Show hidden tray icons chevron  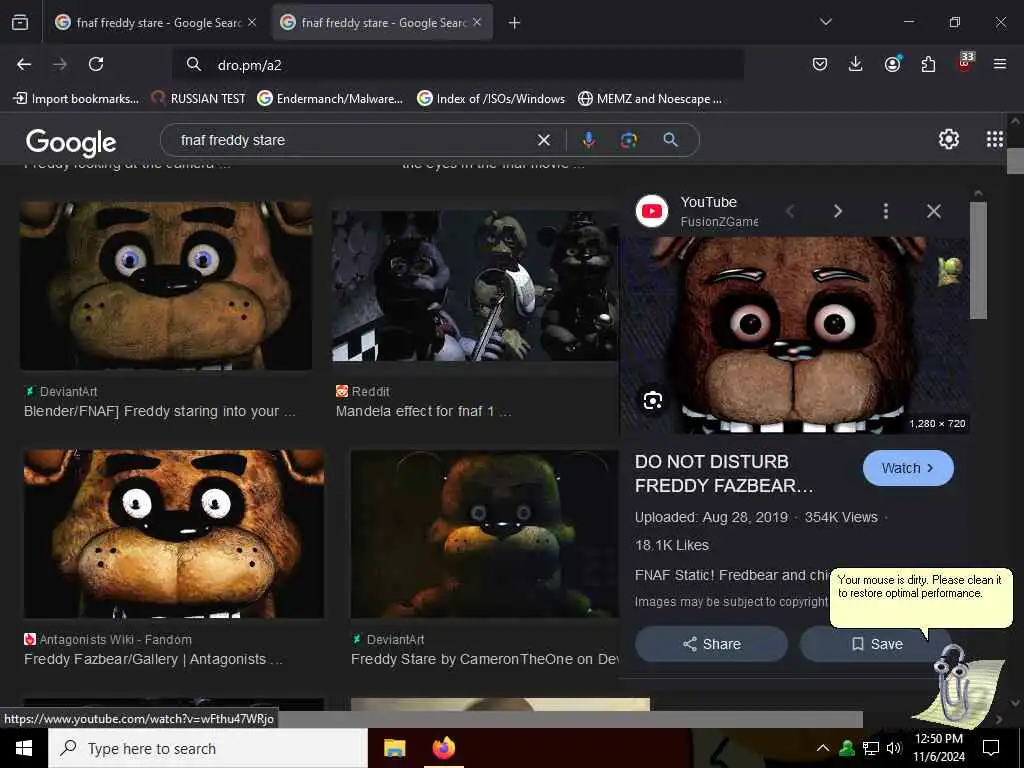click(x=823, y=748)
